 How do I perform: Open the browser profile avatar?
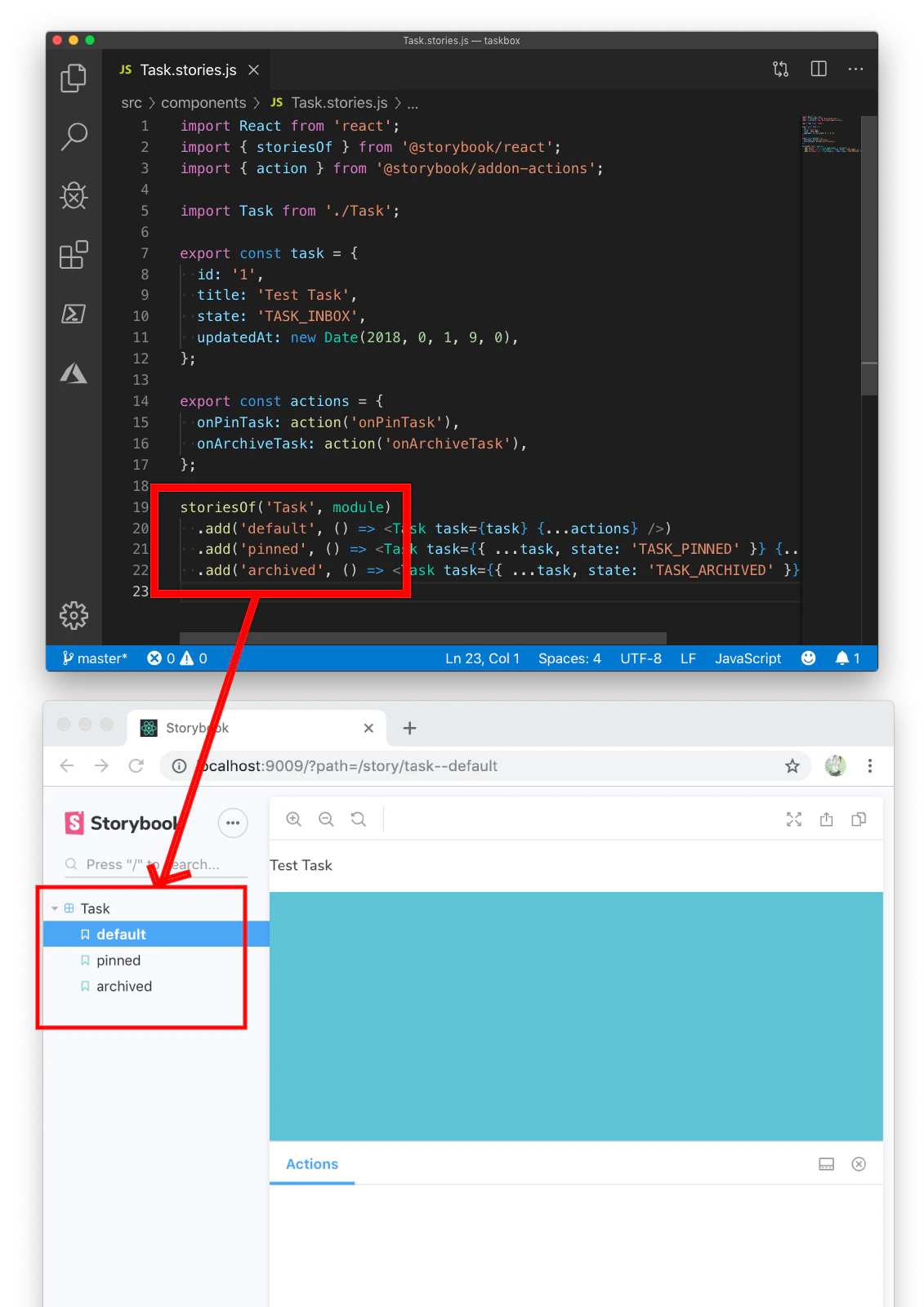(835, 765)
